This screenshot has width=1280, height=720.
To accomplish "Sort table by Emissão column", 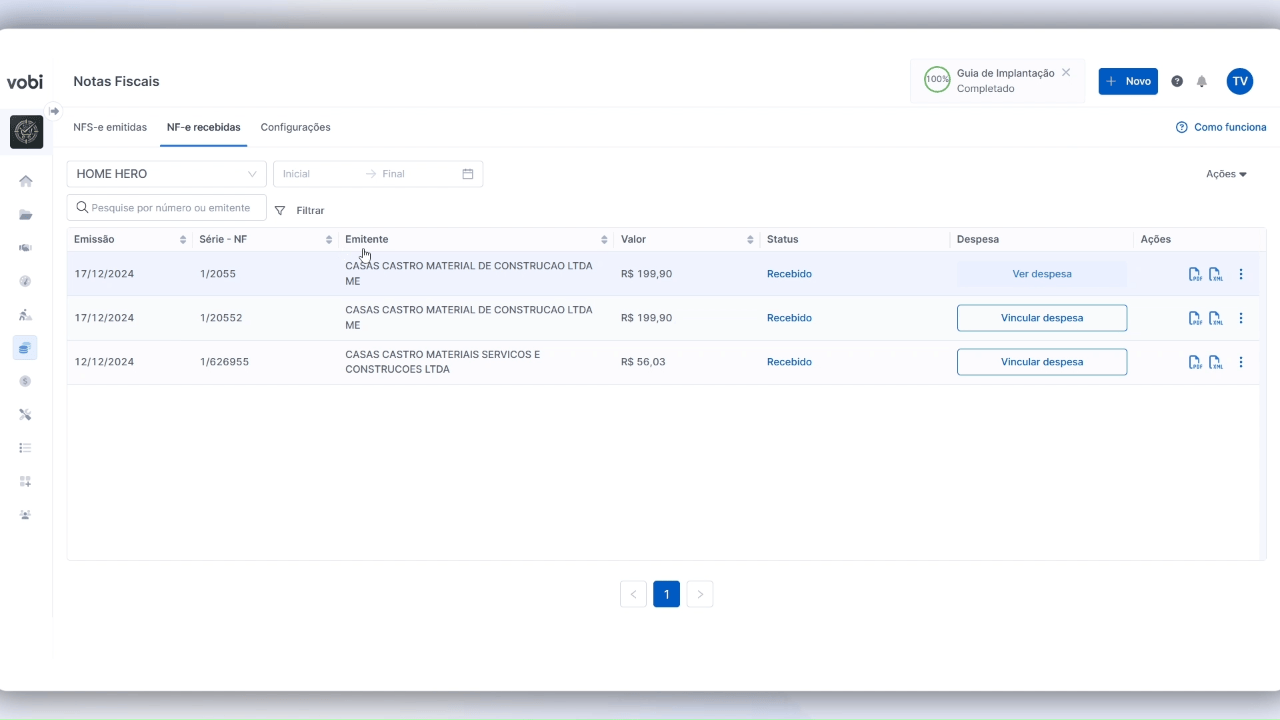I will [x=183, y=240].
